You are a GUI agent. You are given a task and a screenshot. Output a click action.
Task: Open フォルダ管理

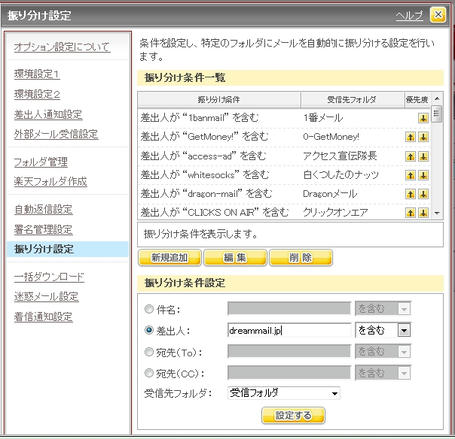tap(41, 162)
